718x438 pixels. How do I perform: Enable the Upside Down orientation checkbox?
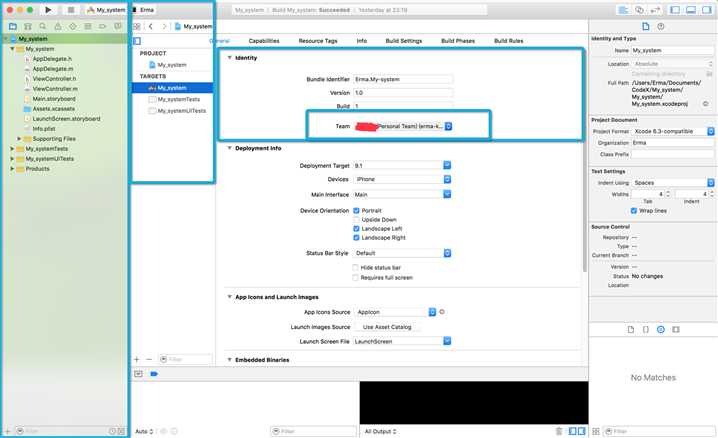tap(356, 220)
